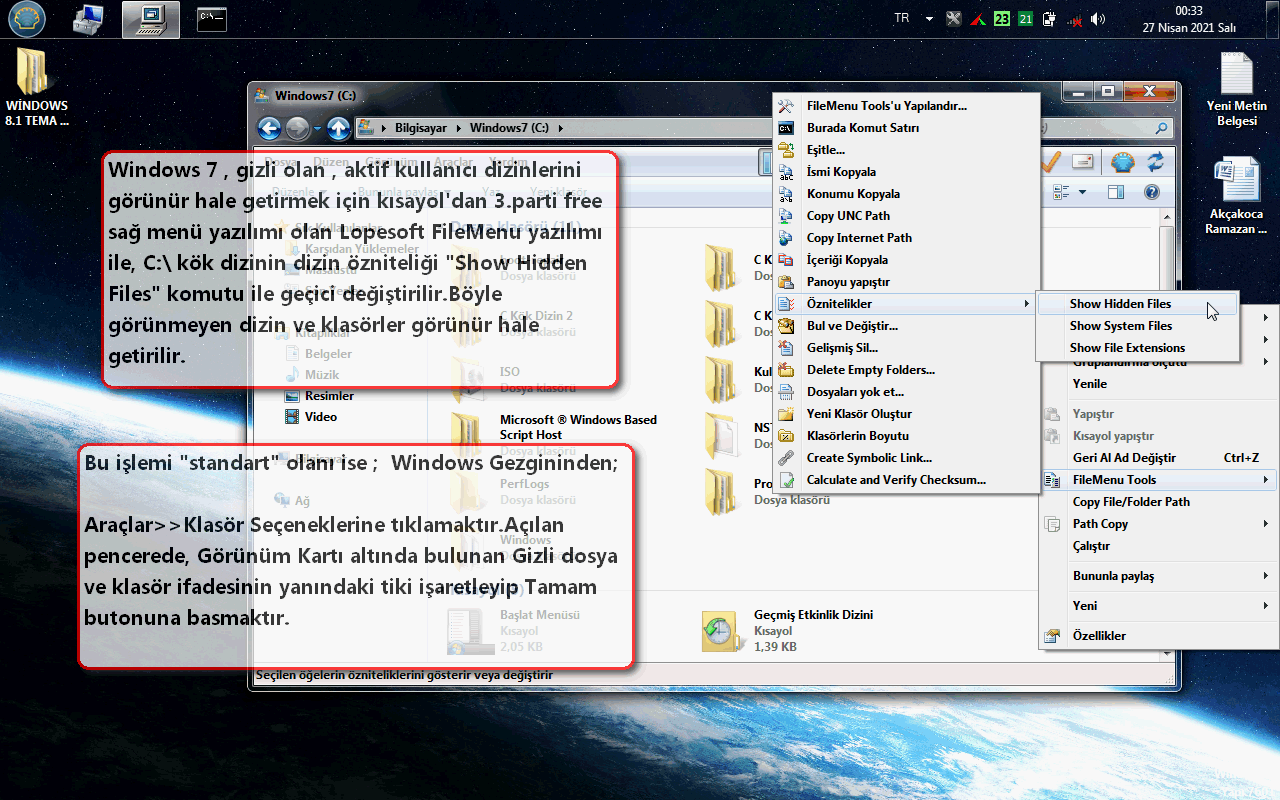Expand the address bar Windows7 (C:) chevron
The height and width of the screenshot is (800, 1280).
point(560,128)
